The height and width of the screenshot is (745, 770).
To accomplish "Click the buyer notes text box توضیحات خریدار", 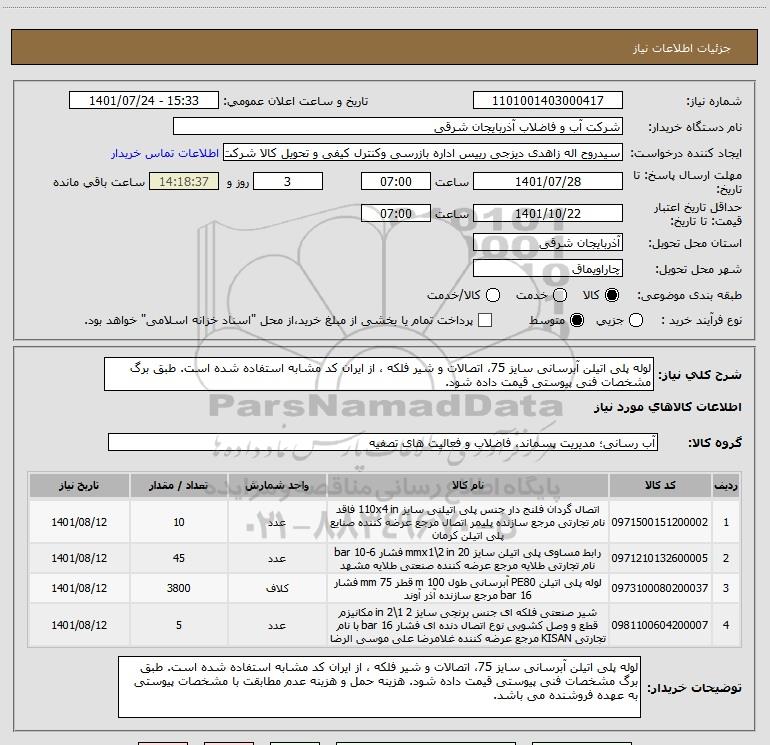I will 379,687.
